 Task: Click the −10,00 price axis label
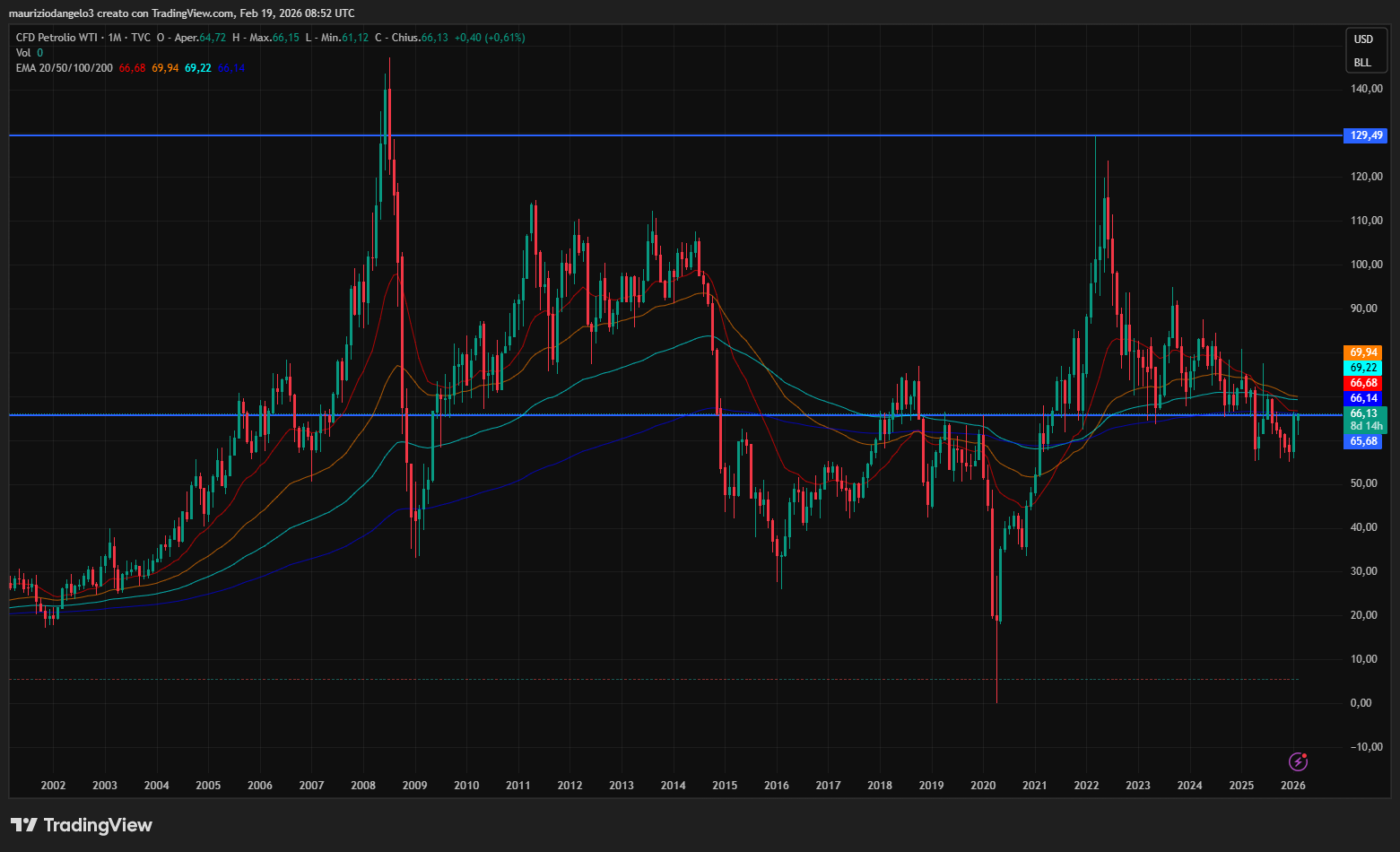pyautogui.click(x=1367, y=747)
